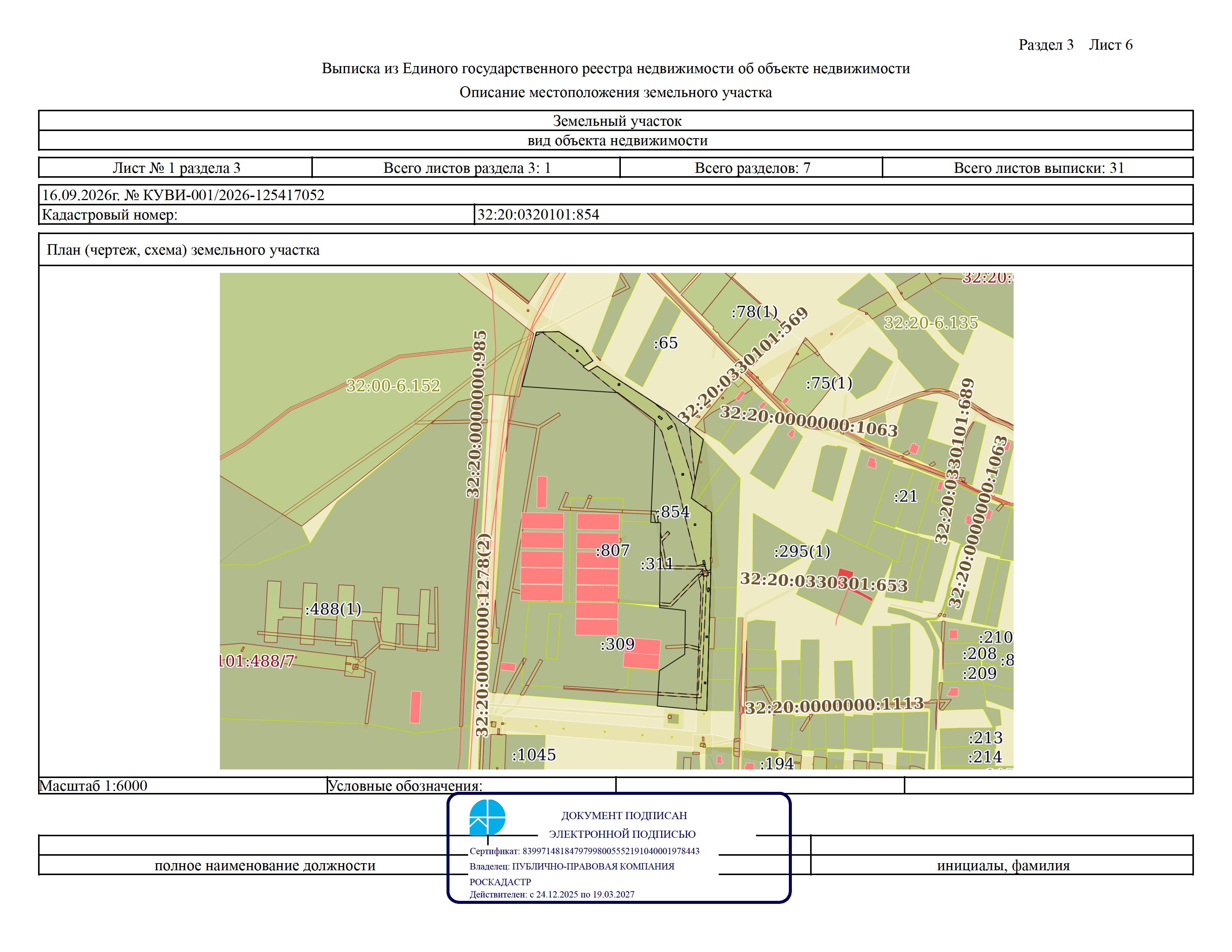Click the 'Всего листов раздела 3: 1' cell

(x=467, y=168)
